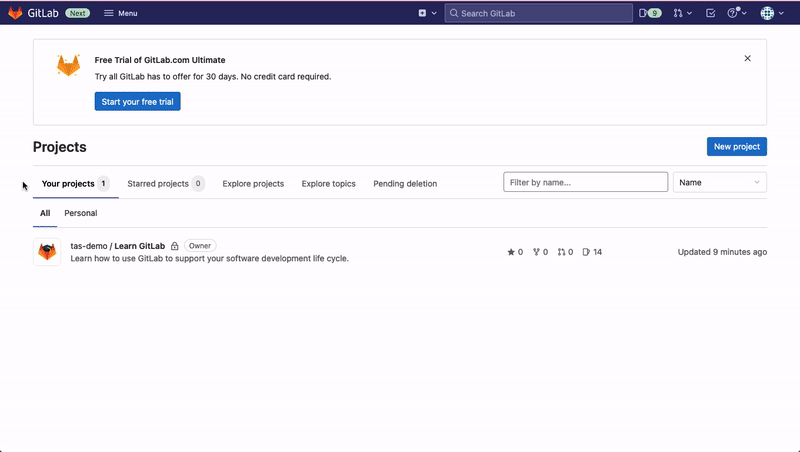Open the Explore projects tab
The height and width of the screenshot is (452, 800).
(x=253, y=184)
